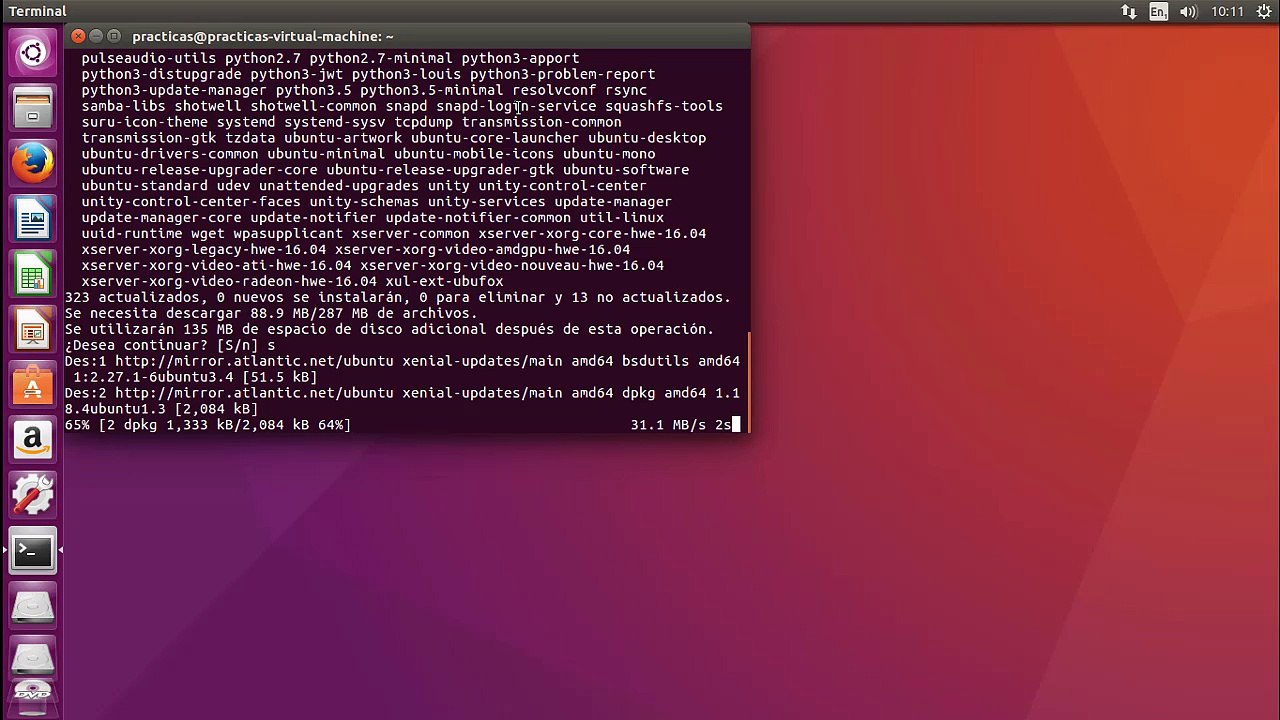Click the Des:2 mirror.atlantic.net dpkg line
1280x720 pixels.
pos(402,393)
